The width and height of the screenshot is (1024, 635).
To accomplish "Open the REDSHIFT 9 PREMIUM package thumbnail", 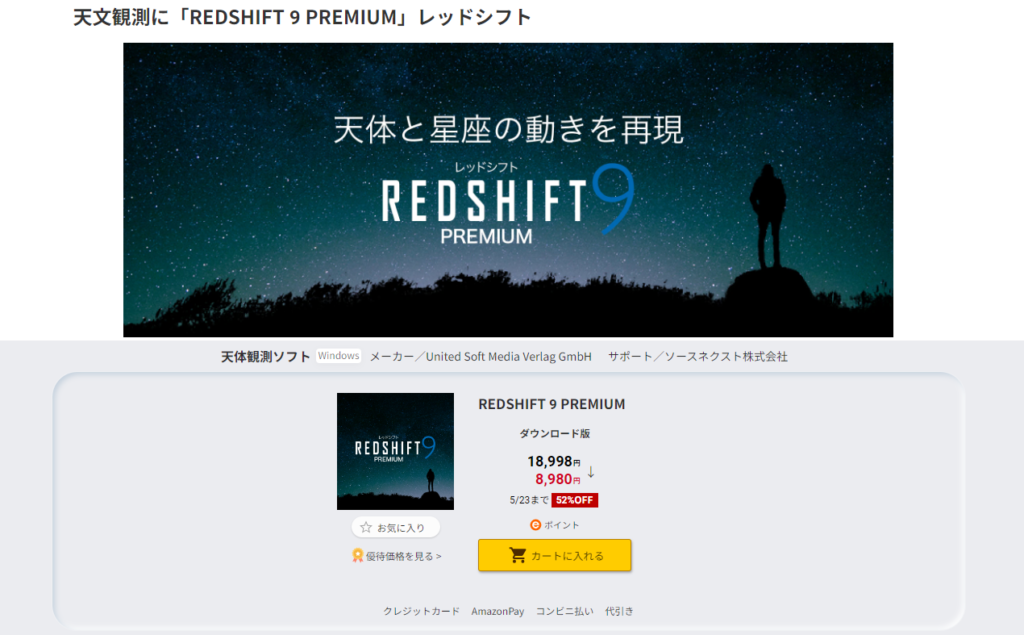I will pos(395,451).
